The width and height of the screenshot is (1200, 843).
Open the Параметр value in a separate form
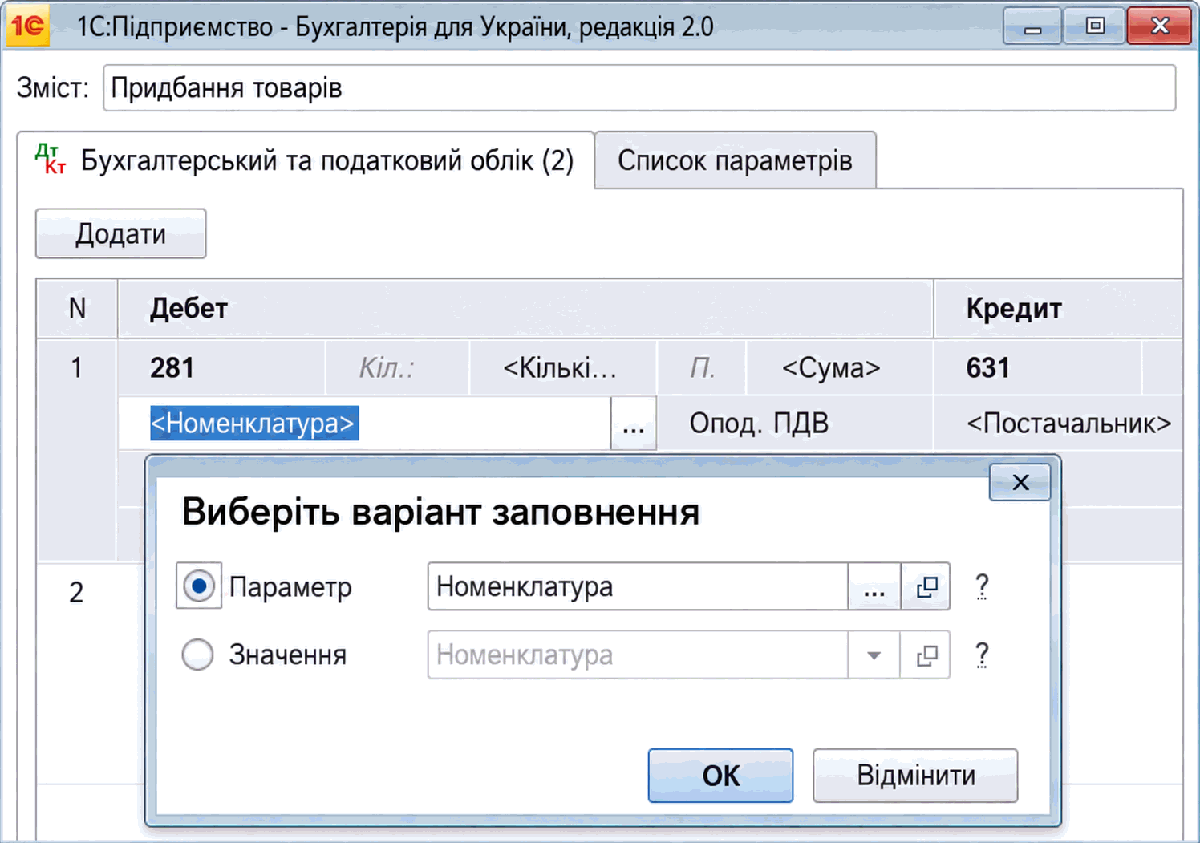926,587
